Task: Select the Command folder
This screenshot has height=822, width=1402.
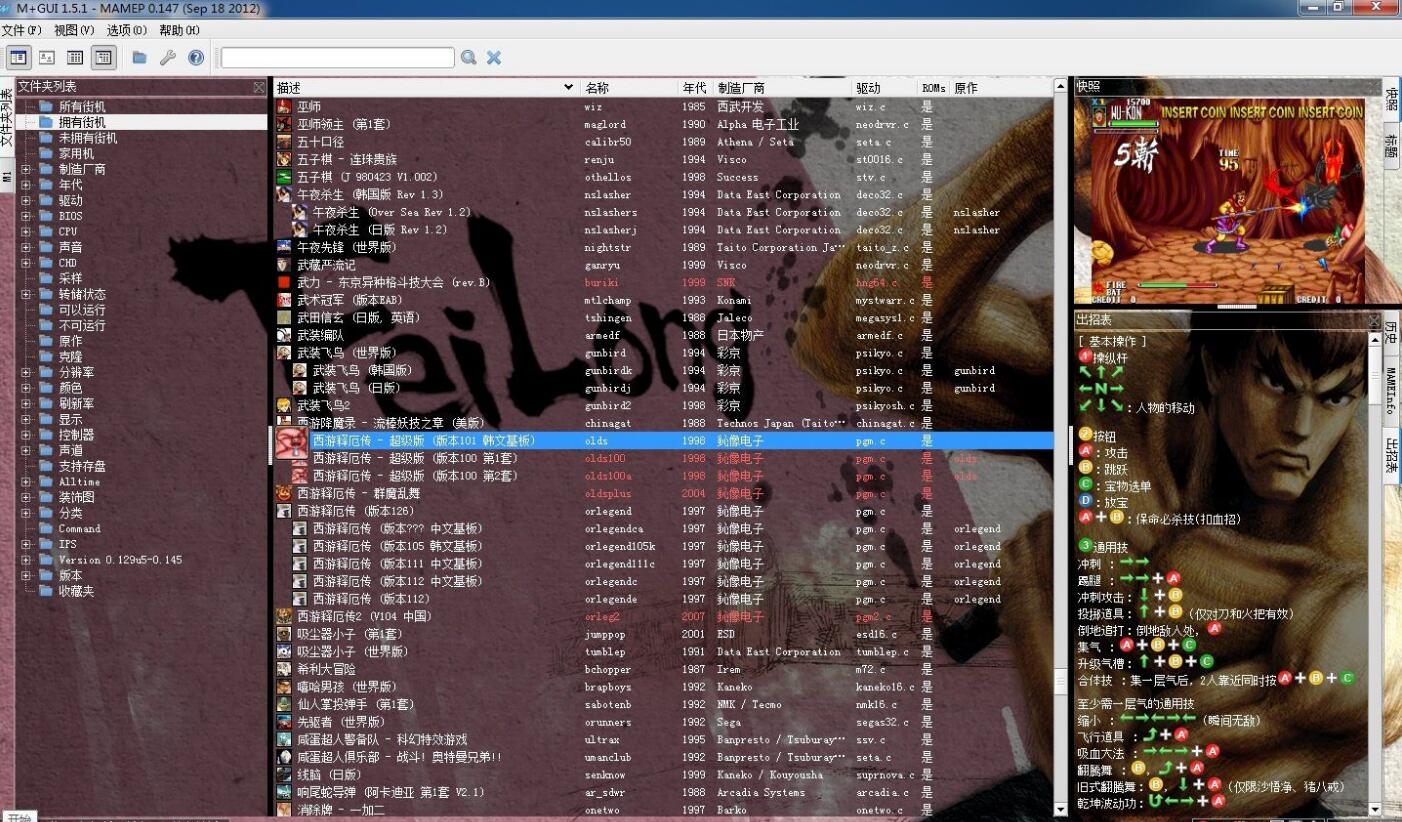Action: [x=79, y=529]
